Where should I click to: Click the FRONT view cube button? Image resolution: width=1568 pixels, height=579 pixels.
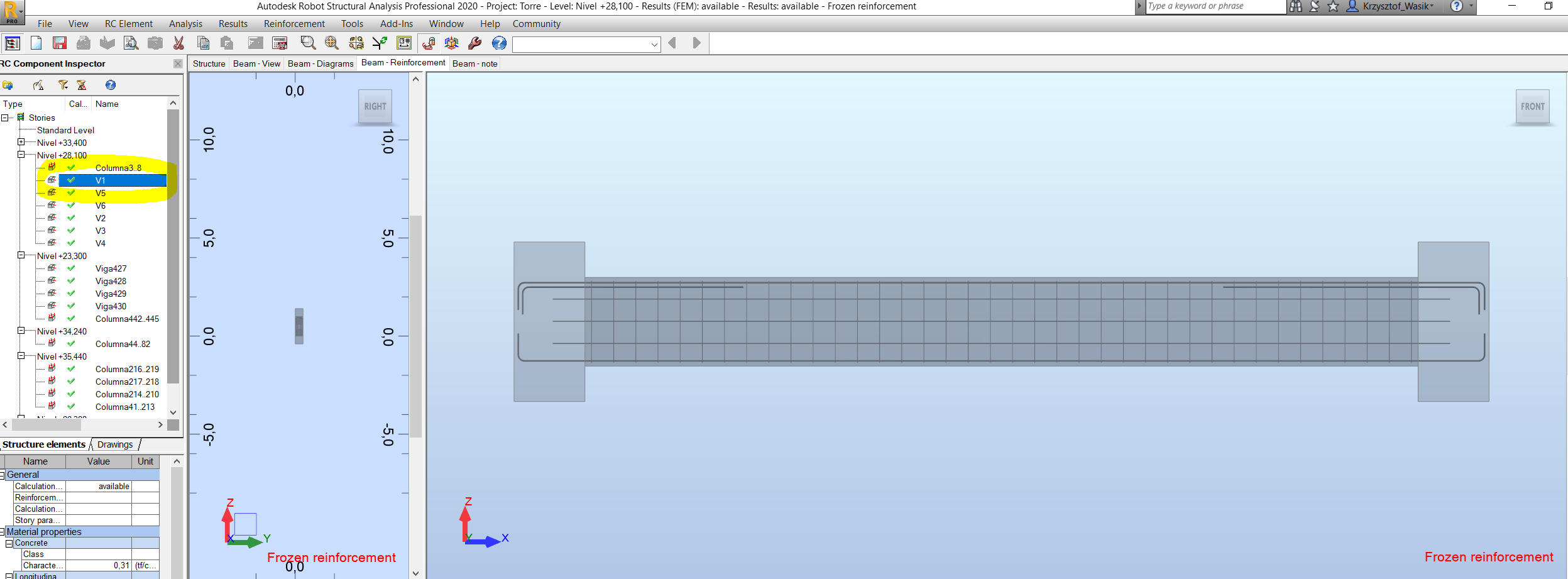tap(1532, 106)
